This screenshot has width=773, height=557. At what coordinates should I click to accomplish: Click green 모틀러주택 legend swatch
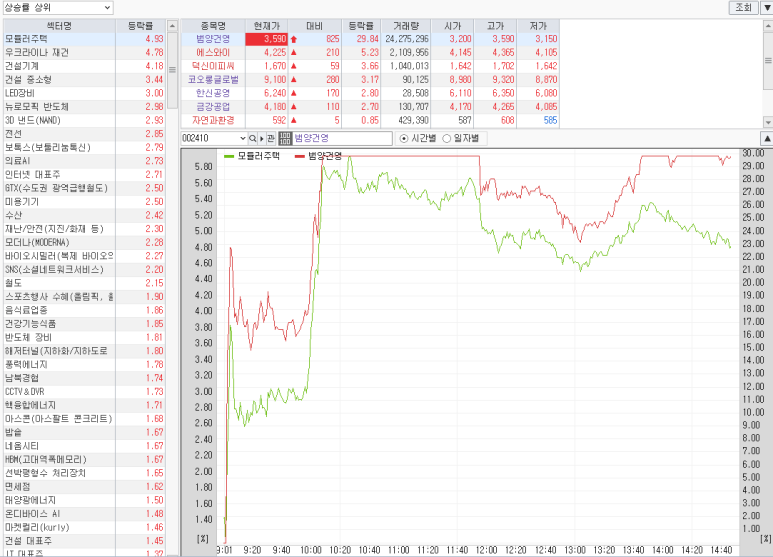[x=229, y=156]
